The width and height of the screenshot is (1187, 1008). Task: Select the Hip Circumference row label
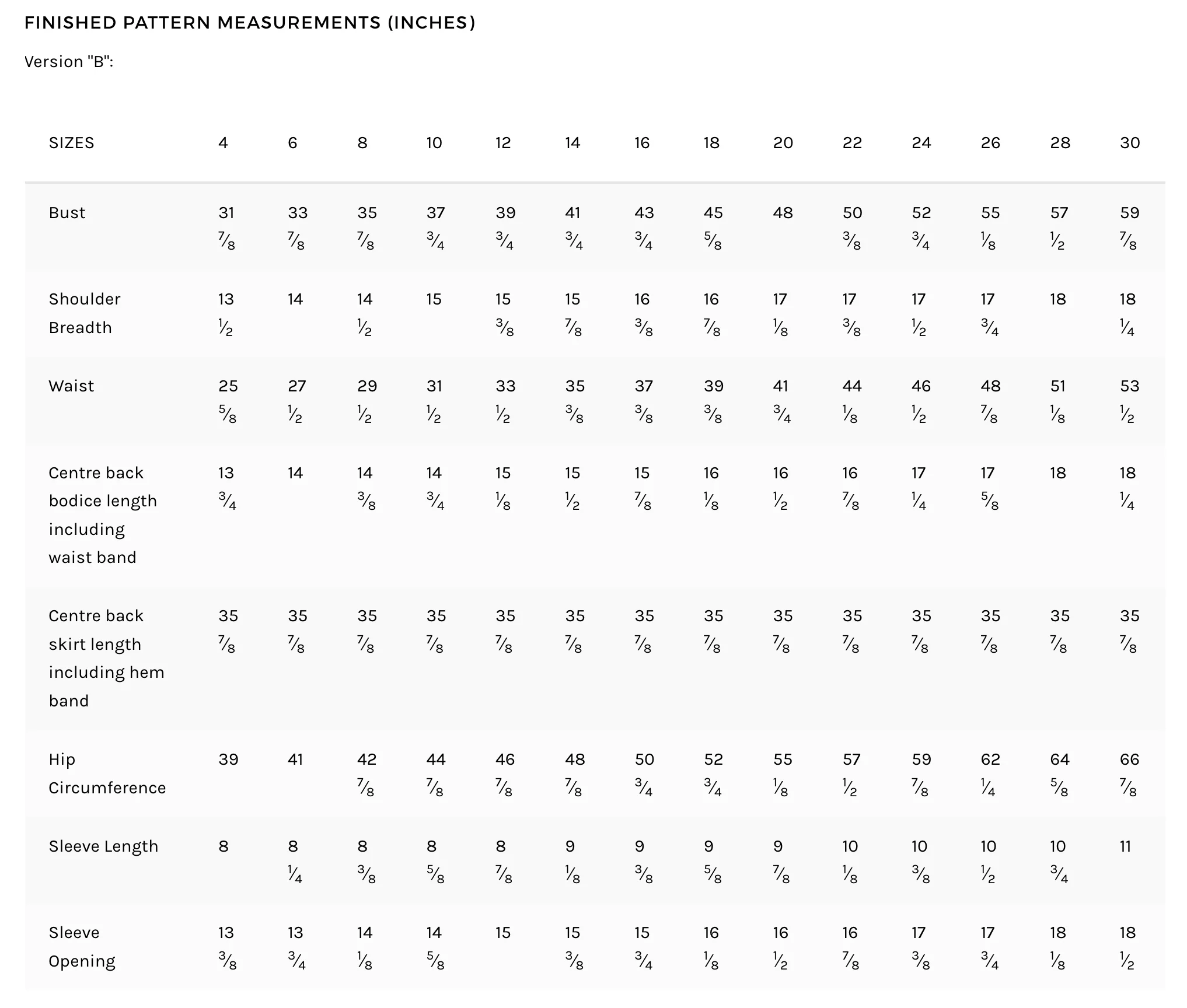tap(107, 773)
